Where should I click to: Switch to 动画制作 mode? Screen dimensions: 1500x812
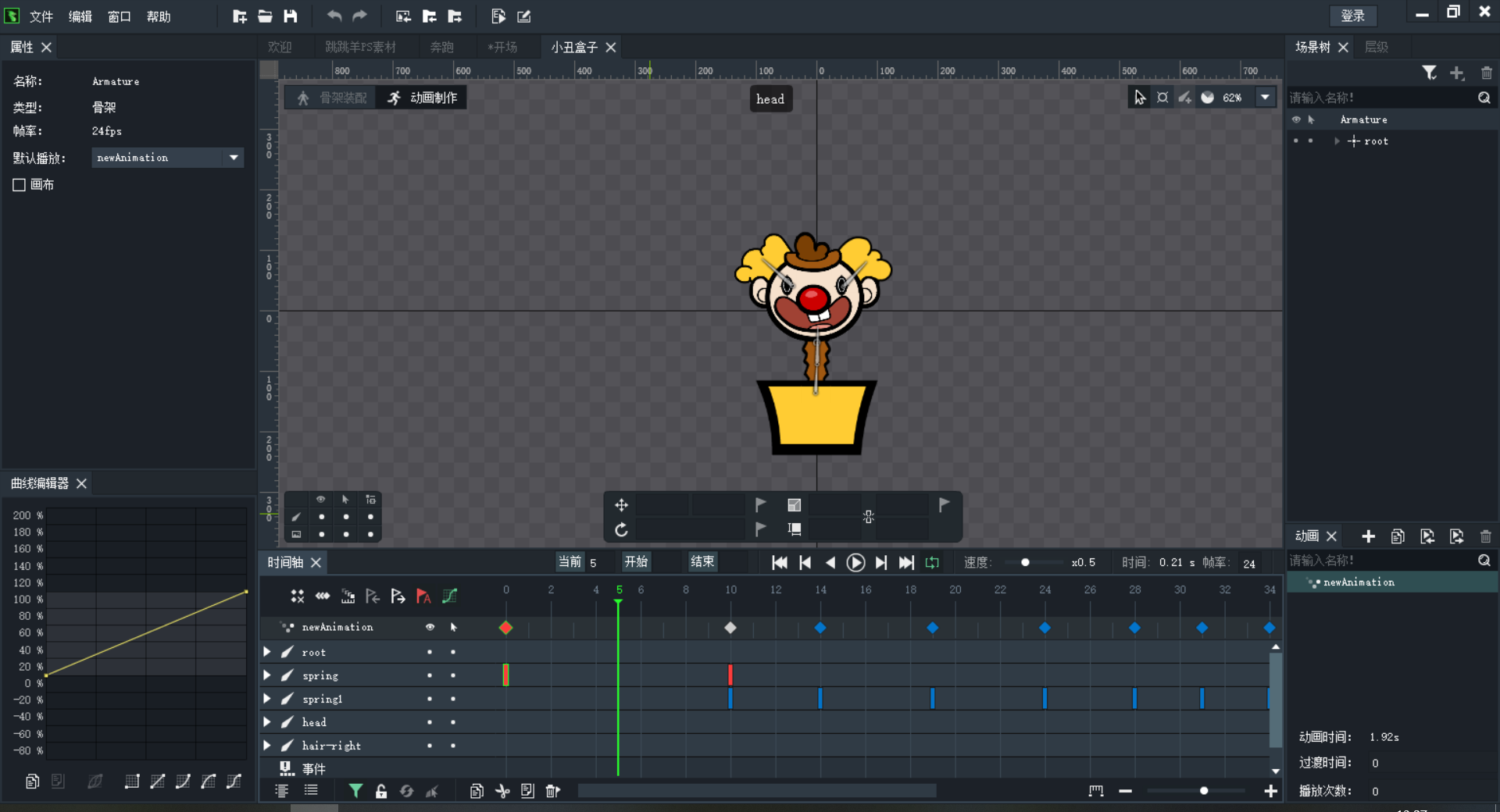coord(423,98)
